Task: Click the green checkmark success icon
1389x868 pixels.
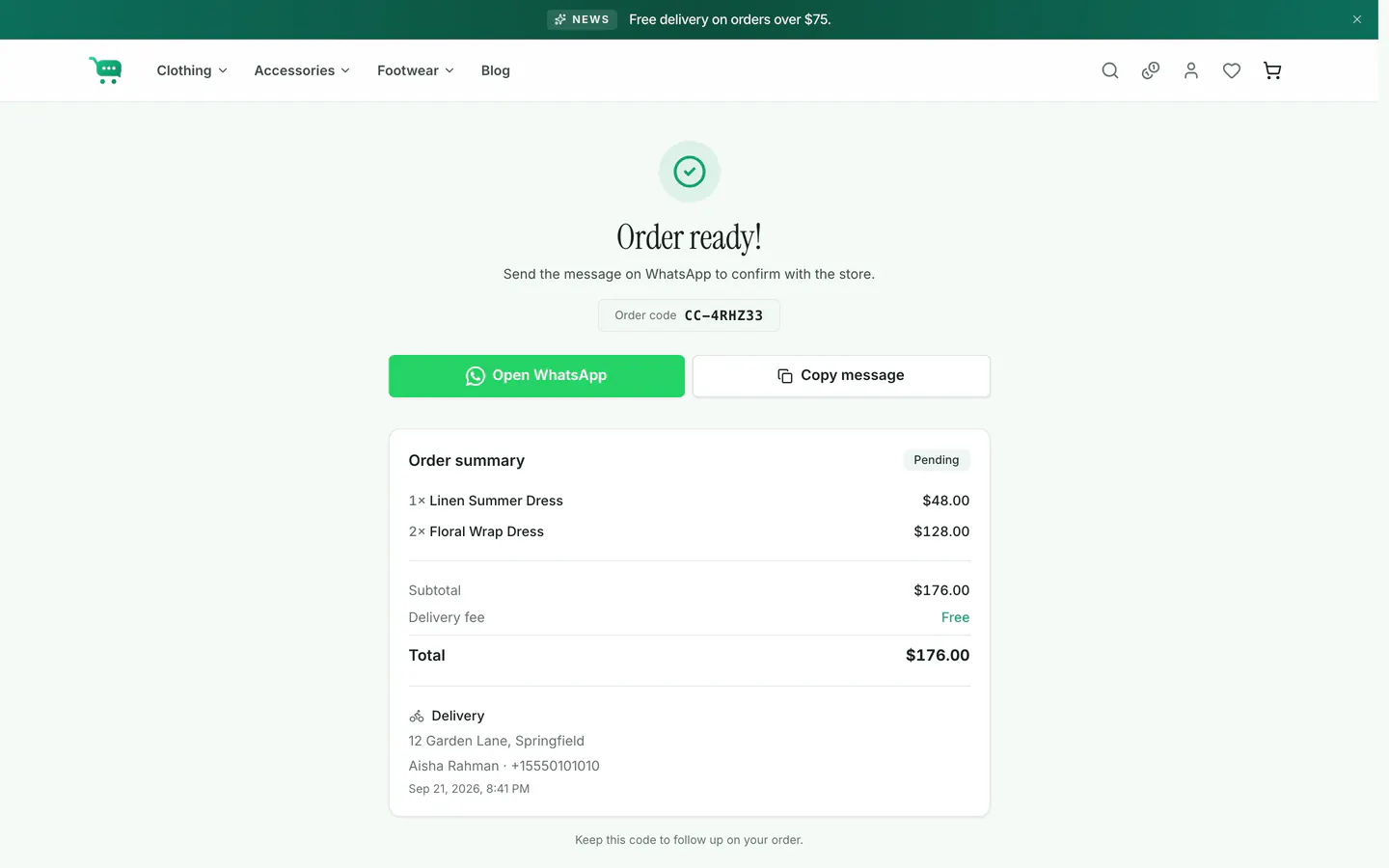Action: pos(690,172)
